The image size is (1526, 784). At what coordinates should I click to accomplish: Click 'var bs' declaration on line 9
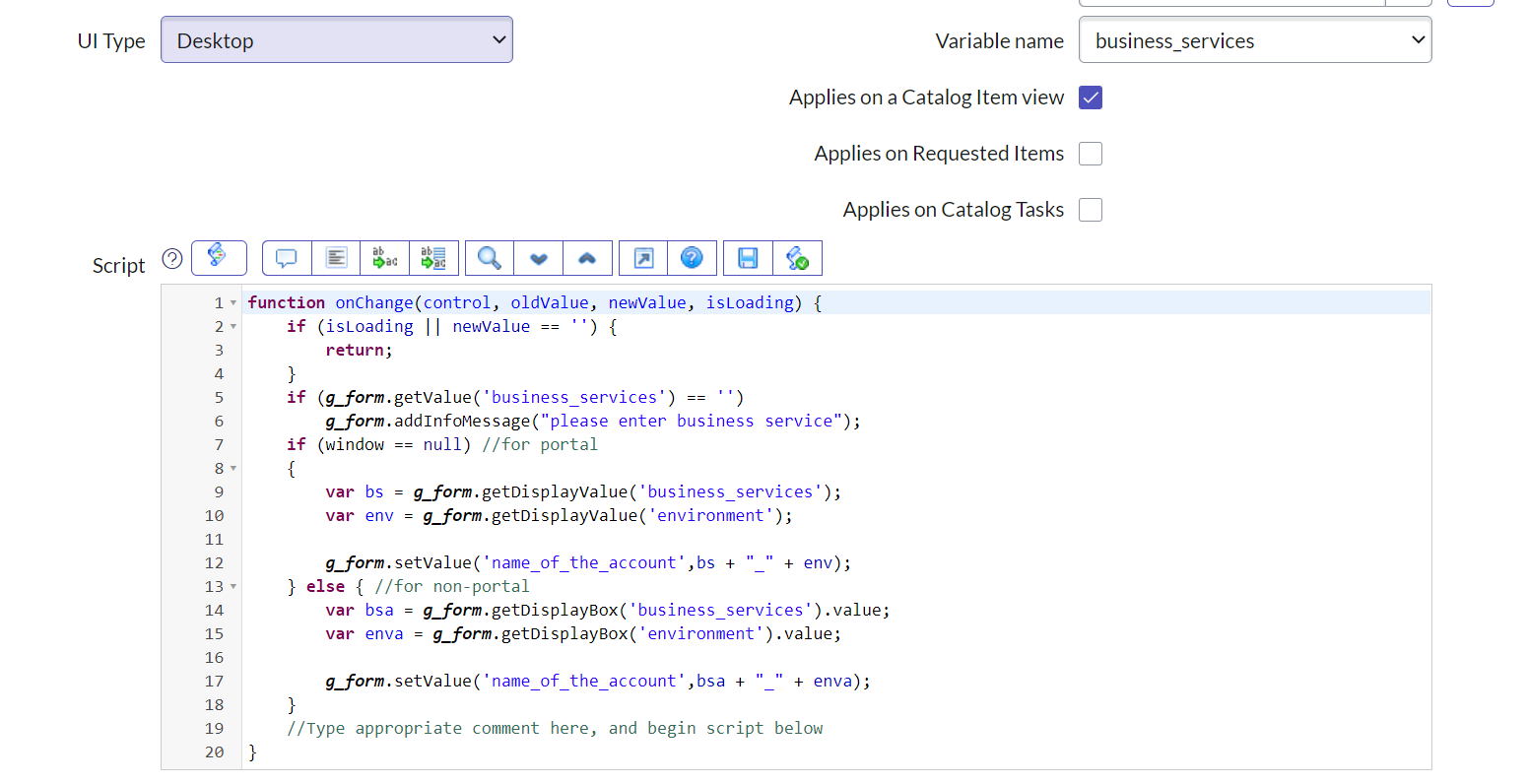tap(355, 492)
